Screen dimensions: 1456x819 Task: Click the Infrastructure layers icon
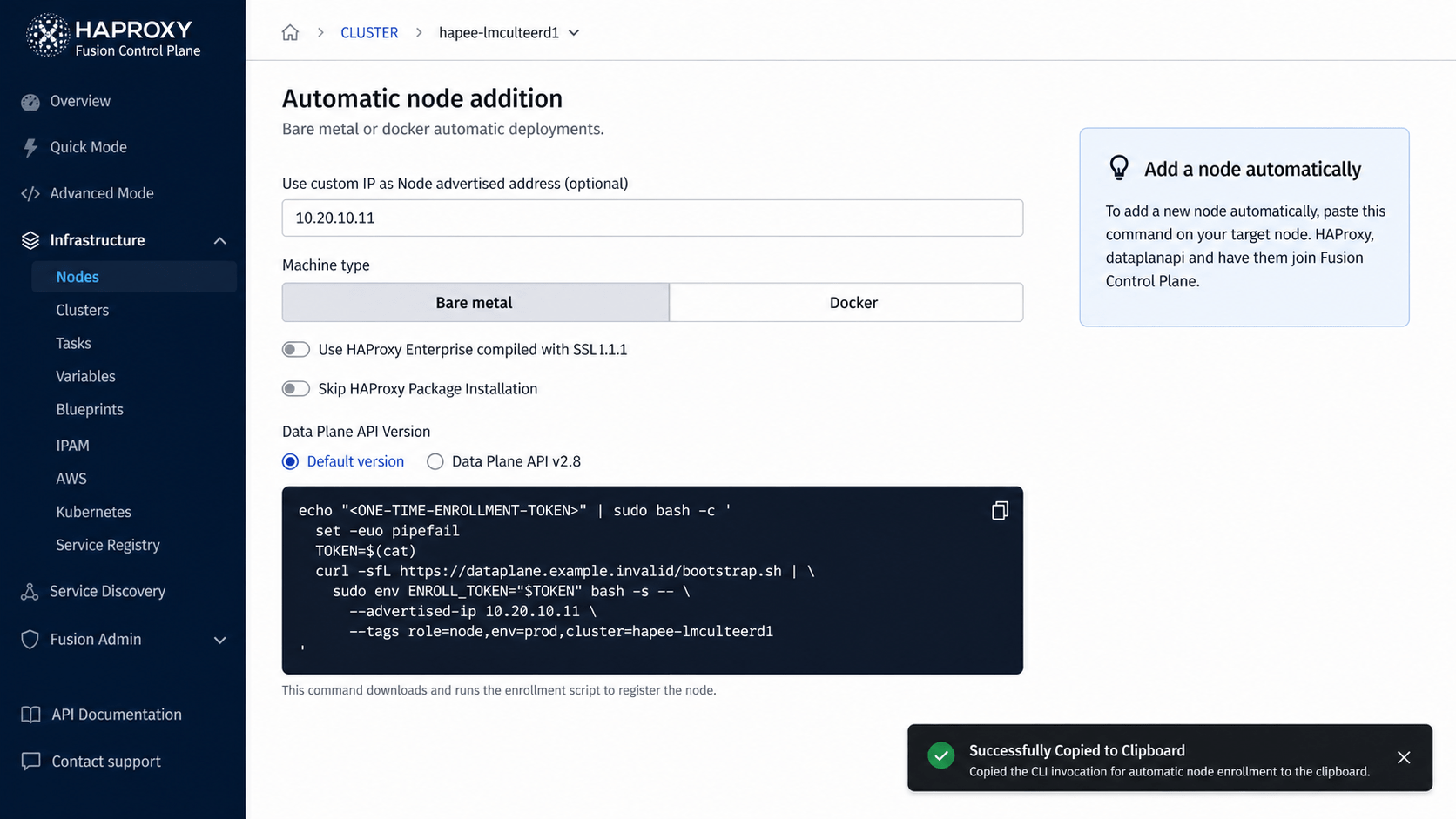pyautogui.click(x=30, y=240)
